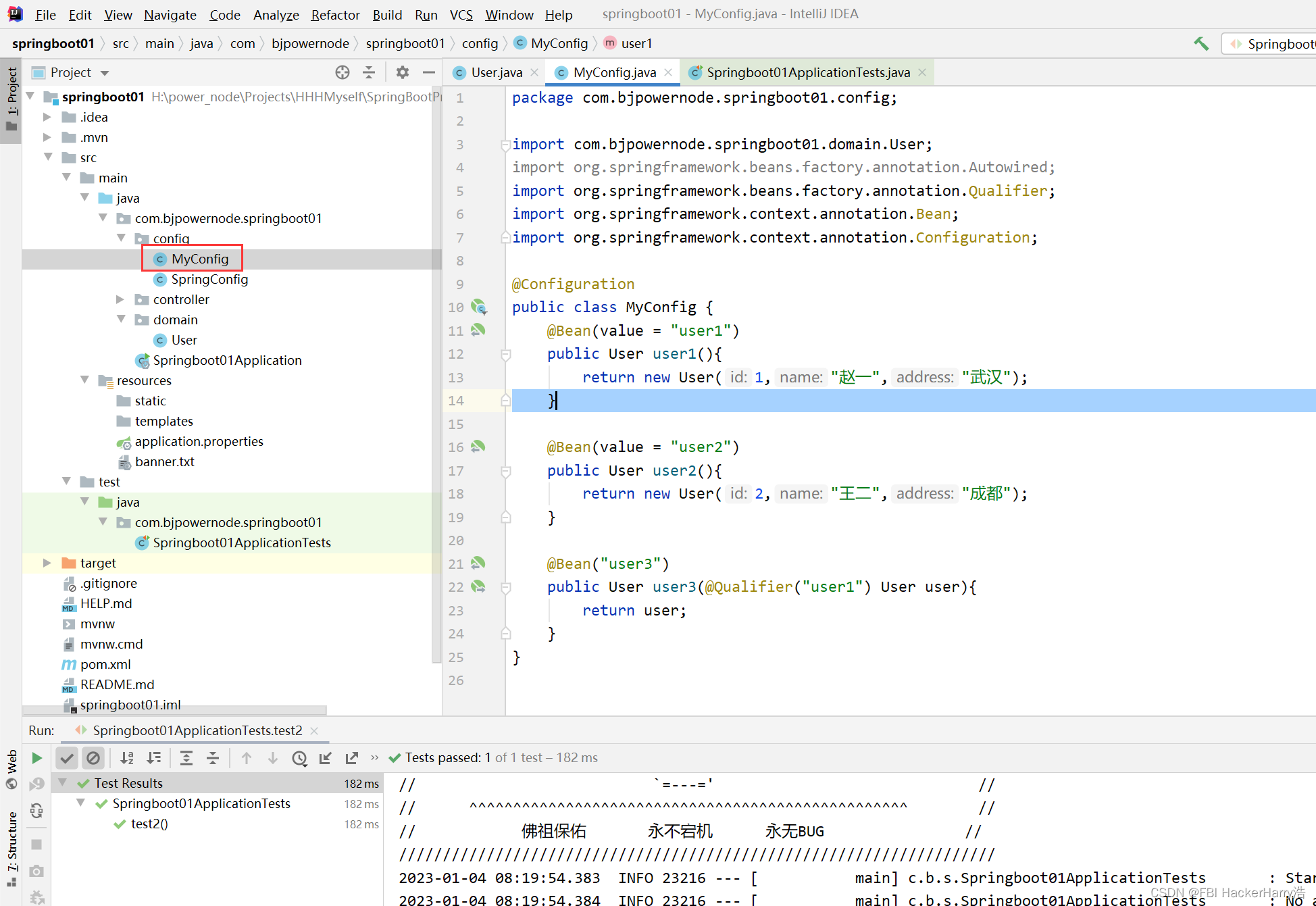Click locate/select opened file icon
Image resolution: width=1316 pixels, height=906 pixels.
click(343, 72)
